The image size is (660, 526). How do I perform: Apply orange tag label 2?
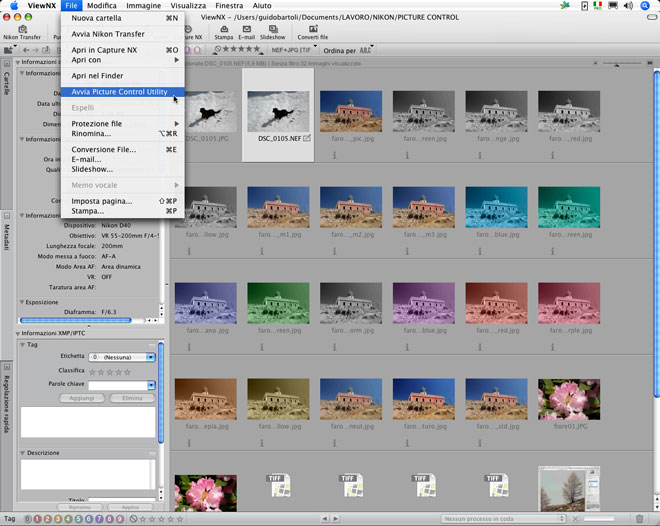coord(48,519)
